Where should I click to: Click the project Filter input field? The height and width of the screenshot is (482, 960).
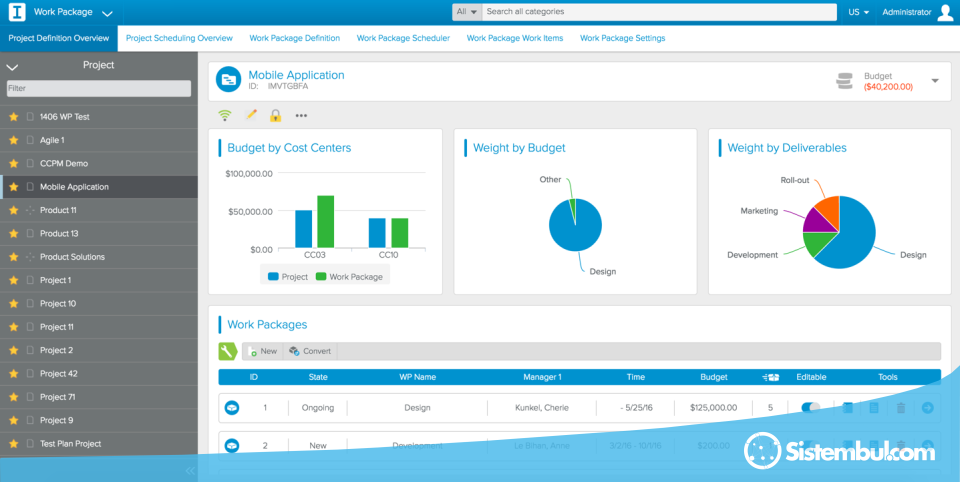tap(98, 88)
